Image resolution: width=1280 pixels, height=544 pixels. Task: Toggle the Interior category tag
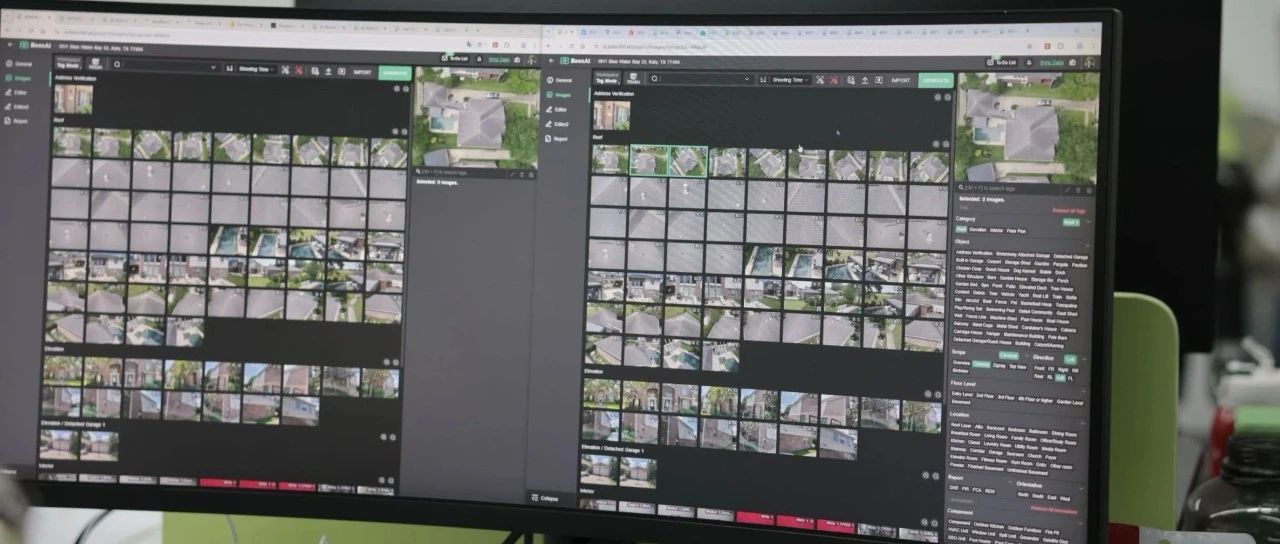click(997, 230)
